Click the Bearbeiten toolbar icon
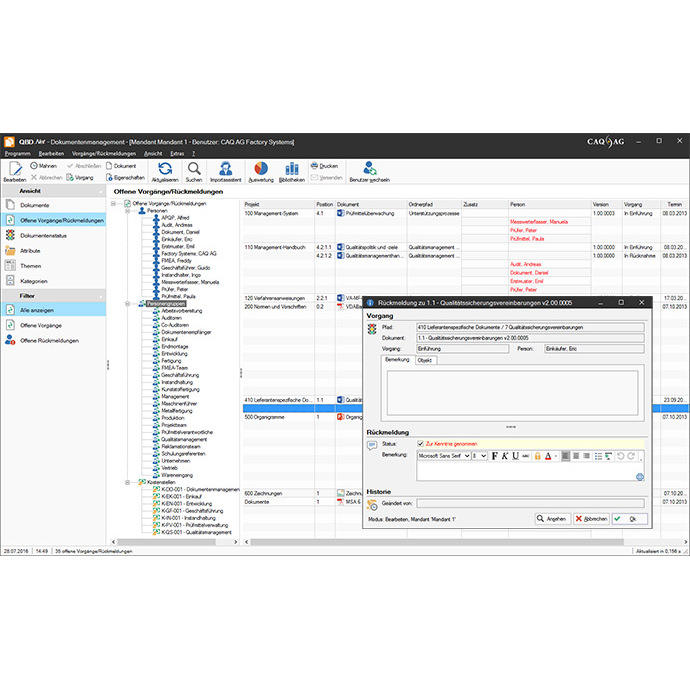Screen dimensions: 690x690 pos(15,172)
